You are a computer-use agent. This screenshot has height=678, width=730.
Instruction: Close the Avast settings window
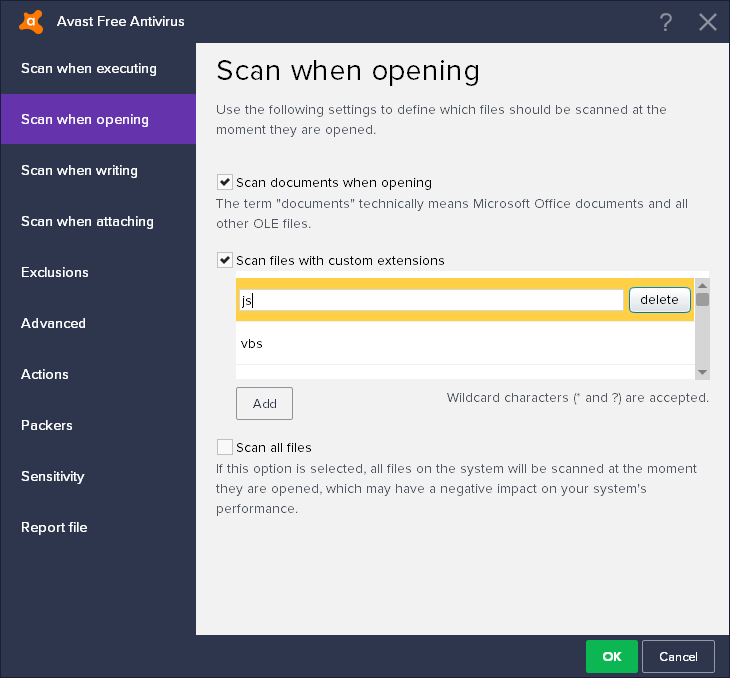pos(708,22)
